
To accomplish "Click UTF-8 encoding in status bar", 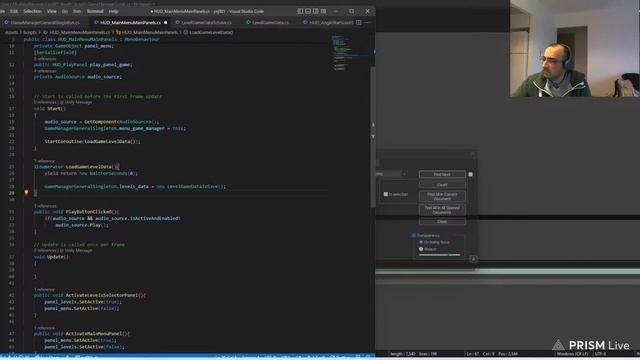I will click(600, 354).
